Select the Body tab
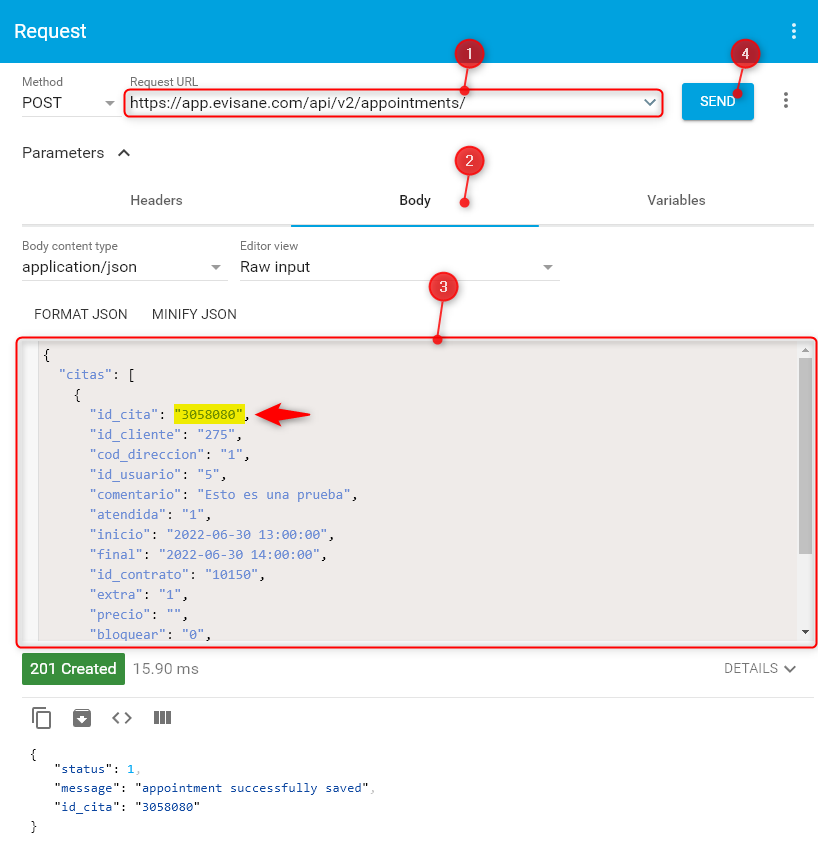 pos(415,200)
